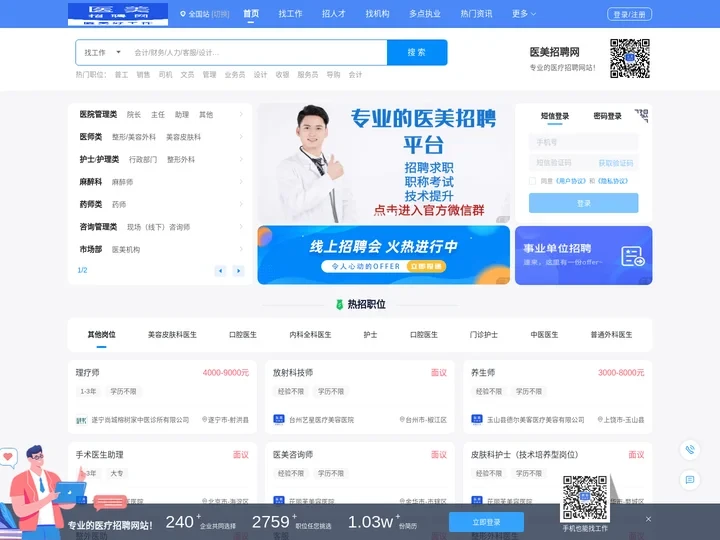The height and width of the screenshot is (540, 720).
Task: Expand the 护士/护理类 category arrow
Action: tap(241, 159)
